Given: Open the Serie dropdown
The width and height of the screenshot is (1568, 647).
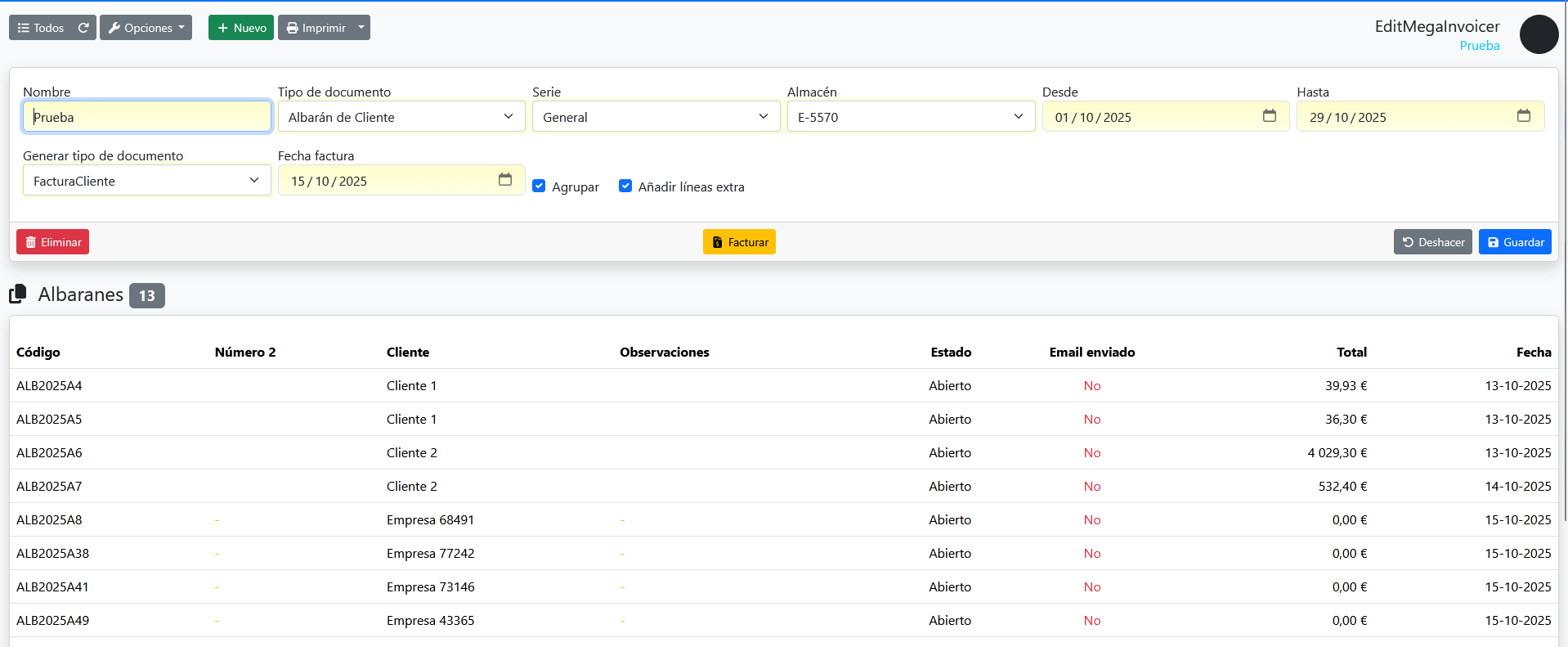Looking at the screenshot, I should 656,117.
